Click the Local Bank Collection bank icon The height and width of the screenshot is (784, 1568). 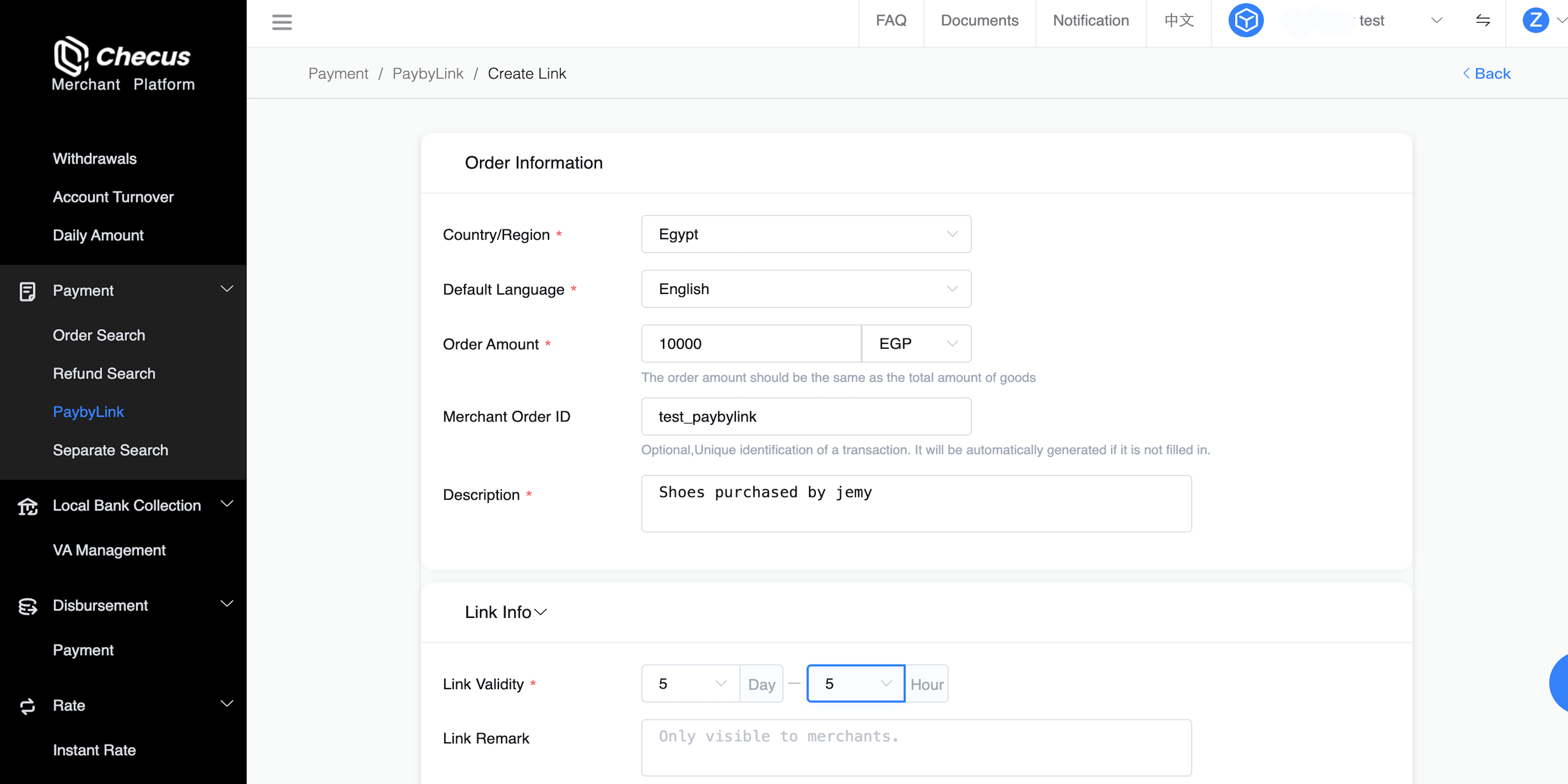[x=27, y=506]
